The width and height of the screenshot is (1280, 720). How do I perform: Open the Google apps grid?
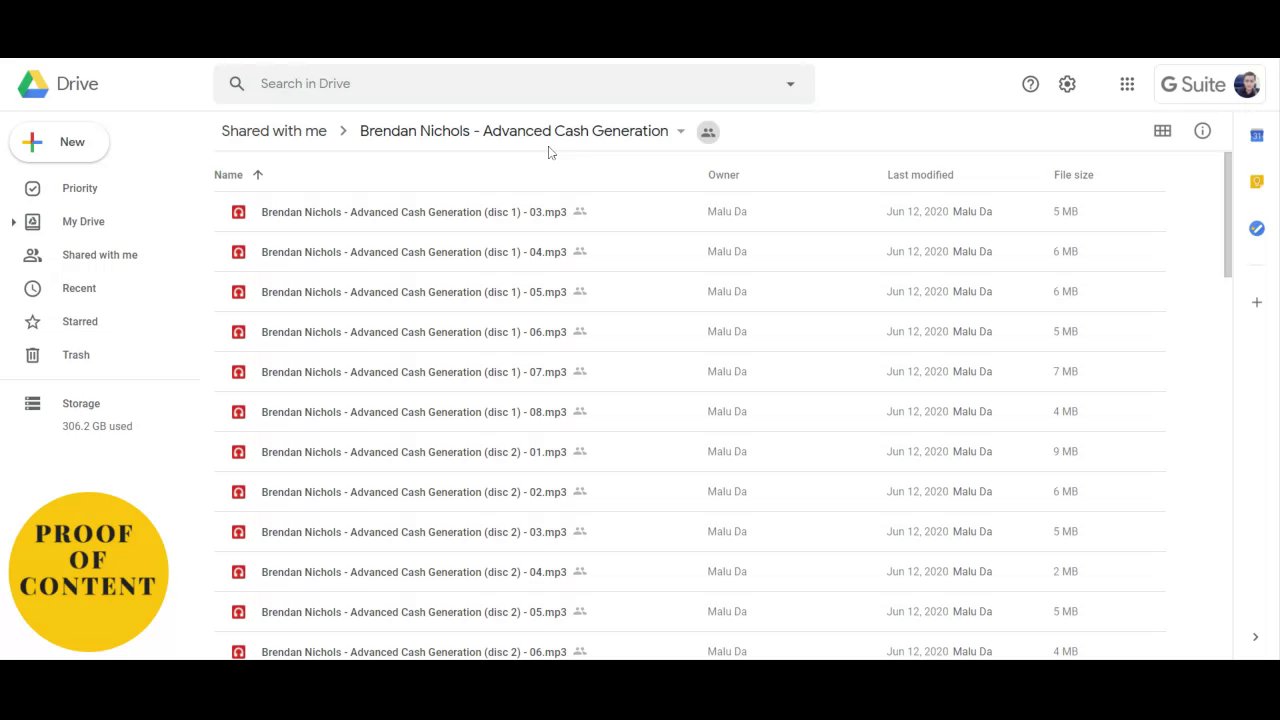click(x=1127, y=84)
